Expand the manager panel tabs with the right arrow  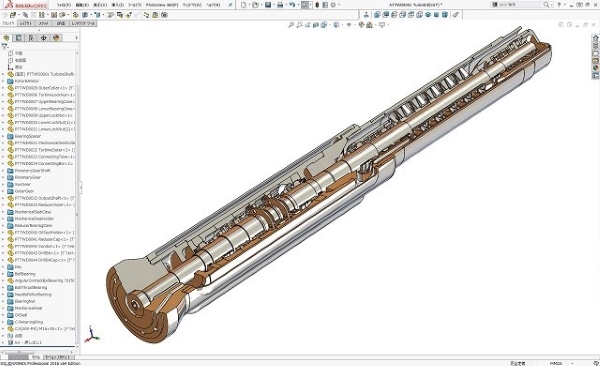[76, 38]
